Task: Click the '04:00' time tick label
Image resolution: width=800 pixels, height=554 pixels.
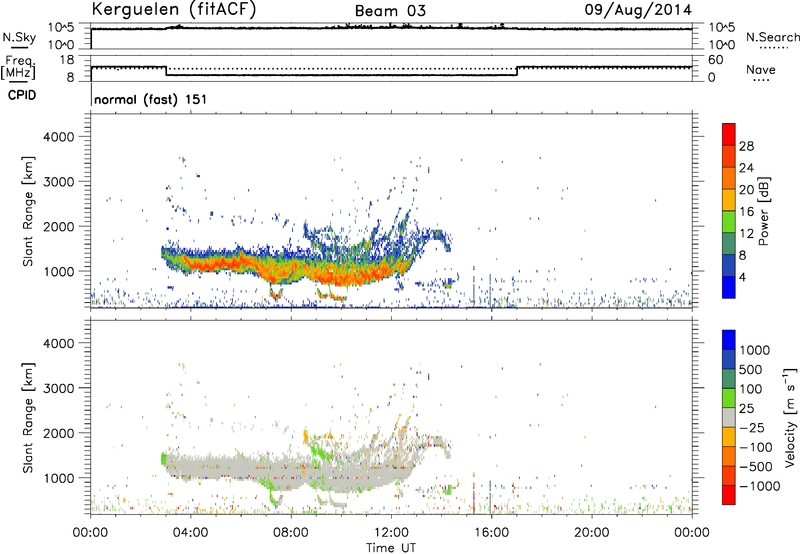Action: pyautogui.click(x=190, y=533)
